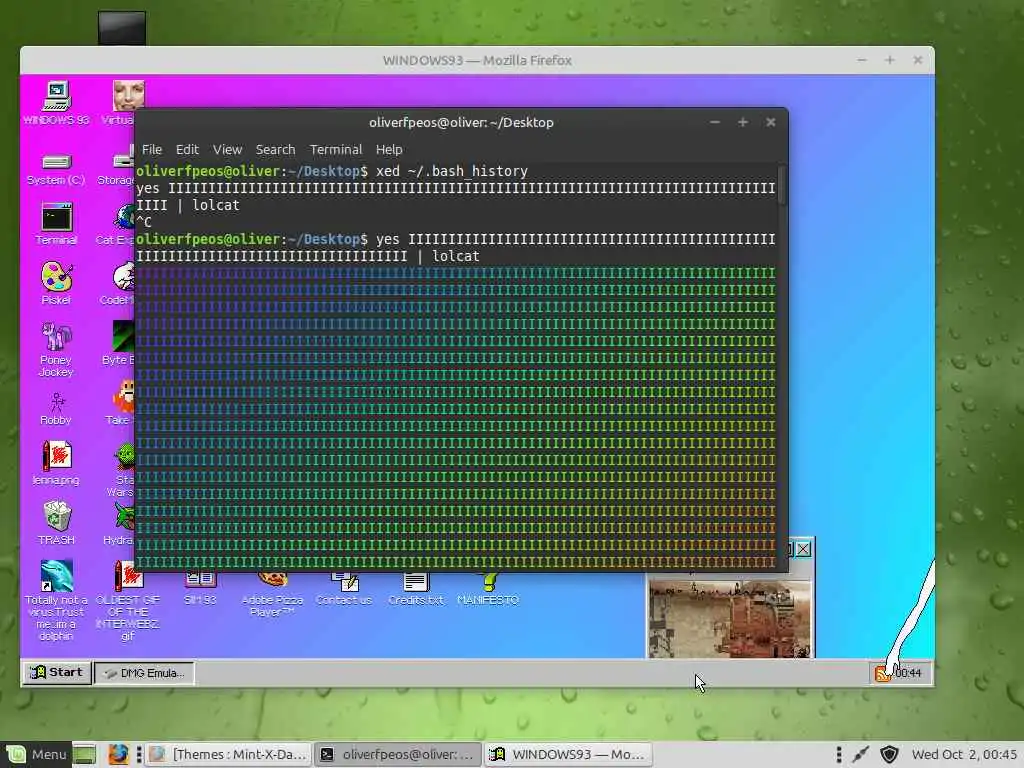Click the terminal vertical scrollbar

[782, 185]
